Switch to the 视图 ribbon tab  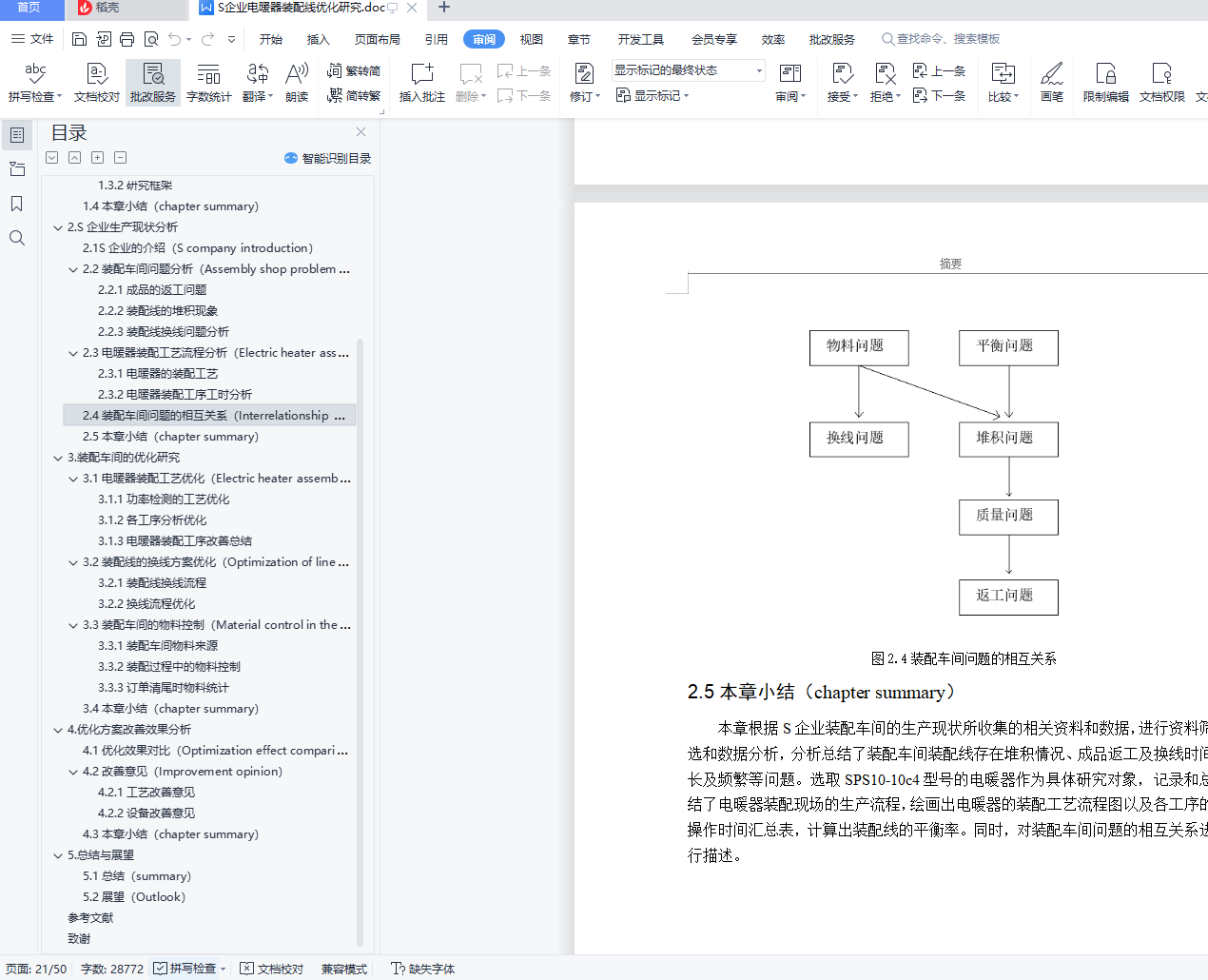coord(532,39)
